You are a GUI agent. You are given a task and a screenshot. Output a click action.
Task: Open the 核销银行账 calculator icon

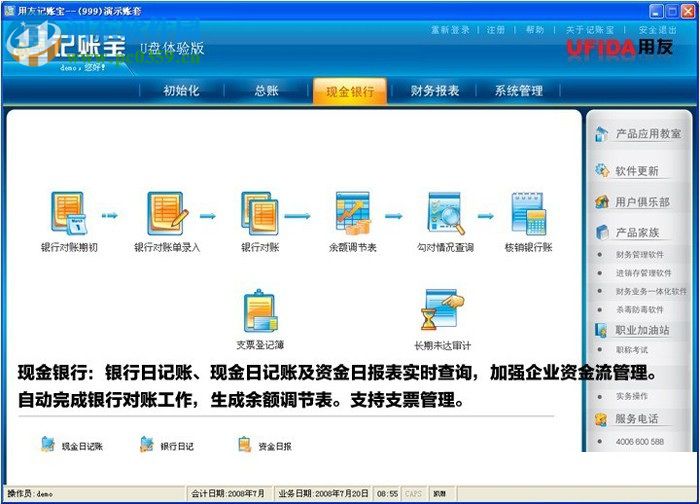pos(529,213)
